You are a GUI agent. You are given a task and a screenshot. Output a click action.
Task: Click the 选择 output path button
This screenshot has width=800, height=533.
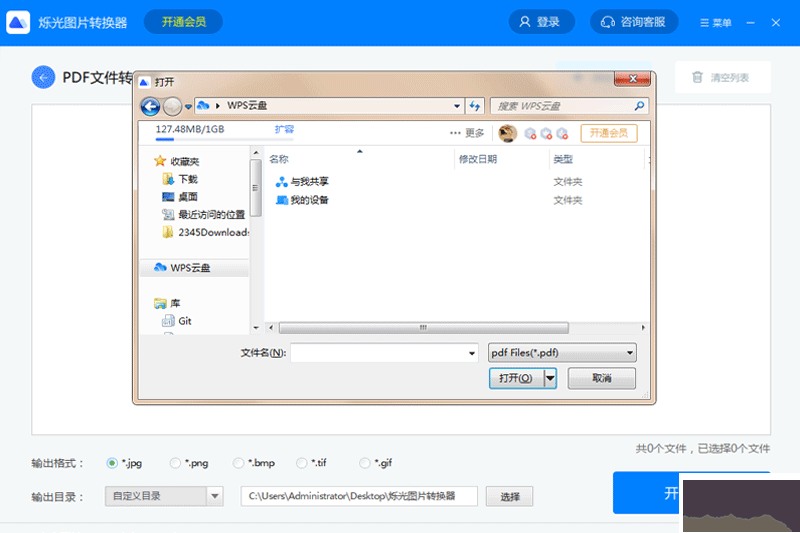509,496
